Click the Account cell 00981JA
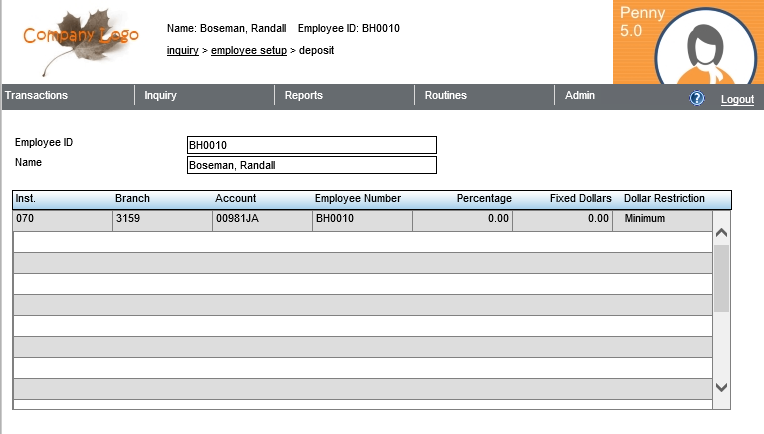Image resolution: width=764 pixels, height=434 pixels. tap(262, 218)
